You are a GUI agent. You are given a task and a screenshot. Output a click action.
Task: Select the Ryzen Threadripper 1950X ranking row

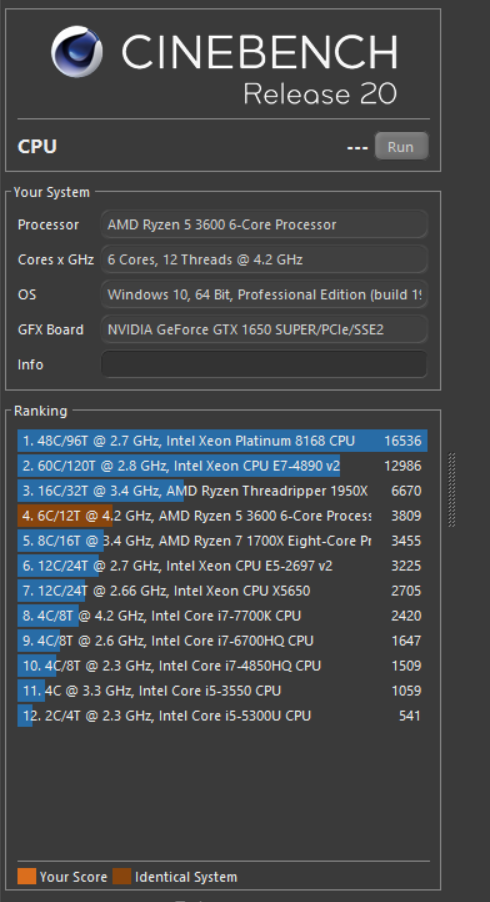click(x=222, y=491)
